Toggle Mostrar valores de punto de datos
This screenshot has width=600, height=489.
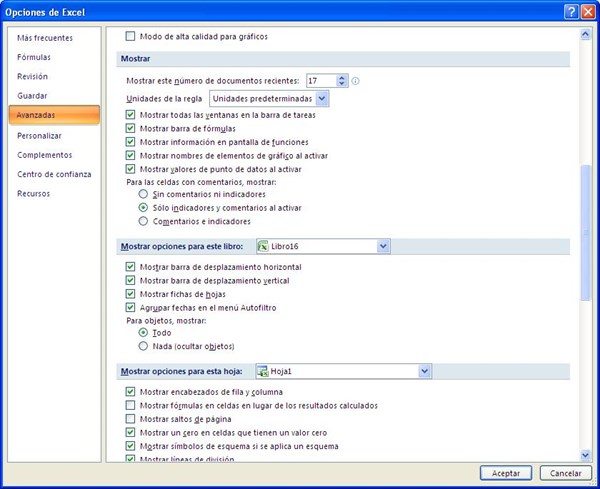pos(130,169)
